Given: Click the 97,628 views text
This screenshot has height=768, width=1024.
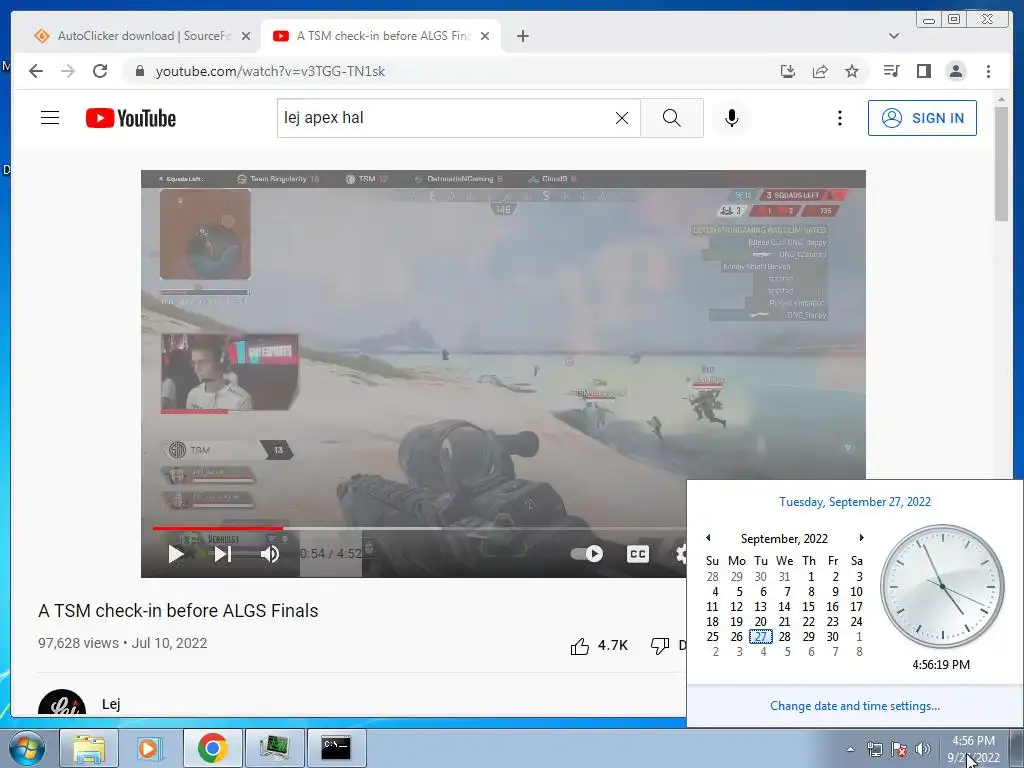Looking at the screenshot, I should (x=78, y=643).
